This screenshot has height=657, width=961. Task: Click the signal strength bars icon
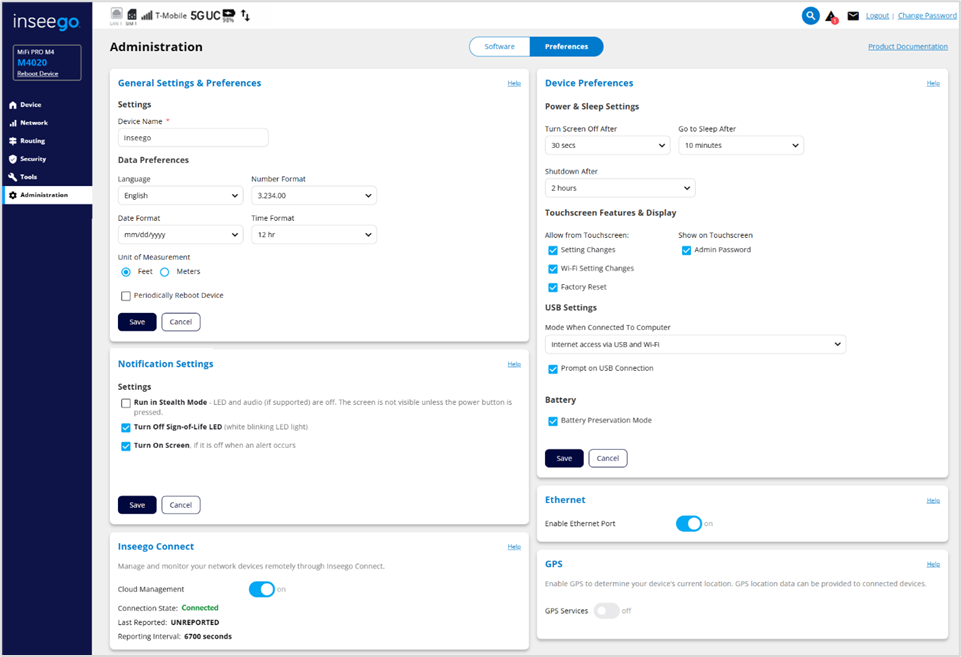147,16
